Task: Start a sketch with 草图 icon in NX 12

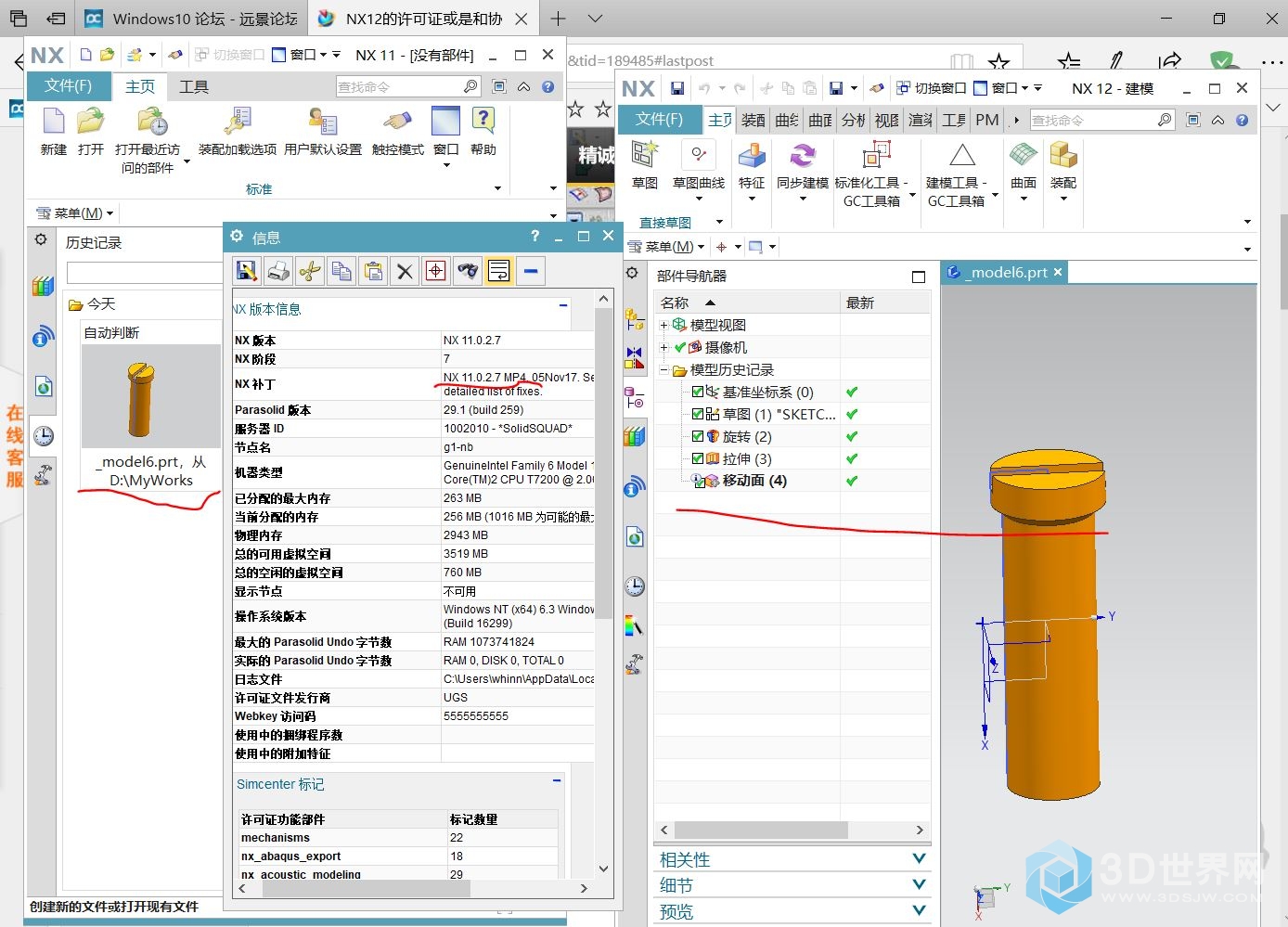Action: pos(645,155)
